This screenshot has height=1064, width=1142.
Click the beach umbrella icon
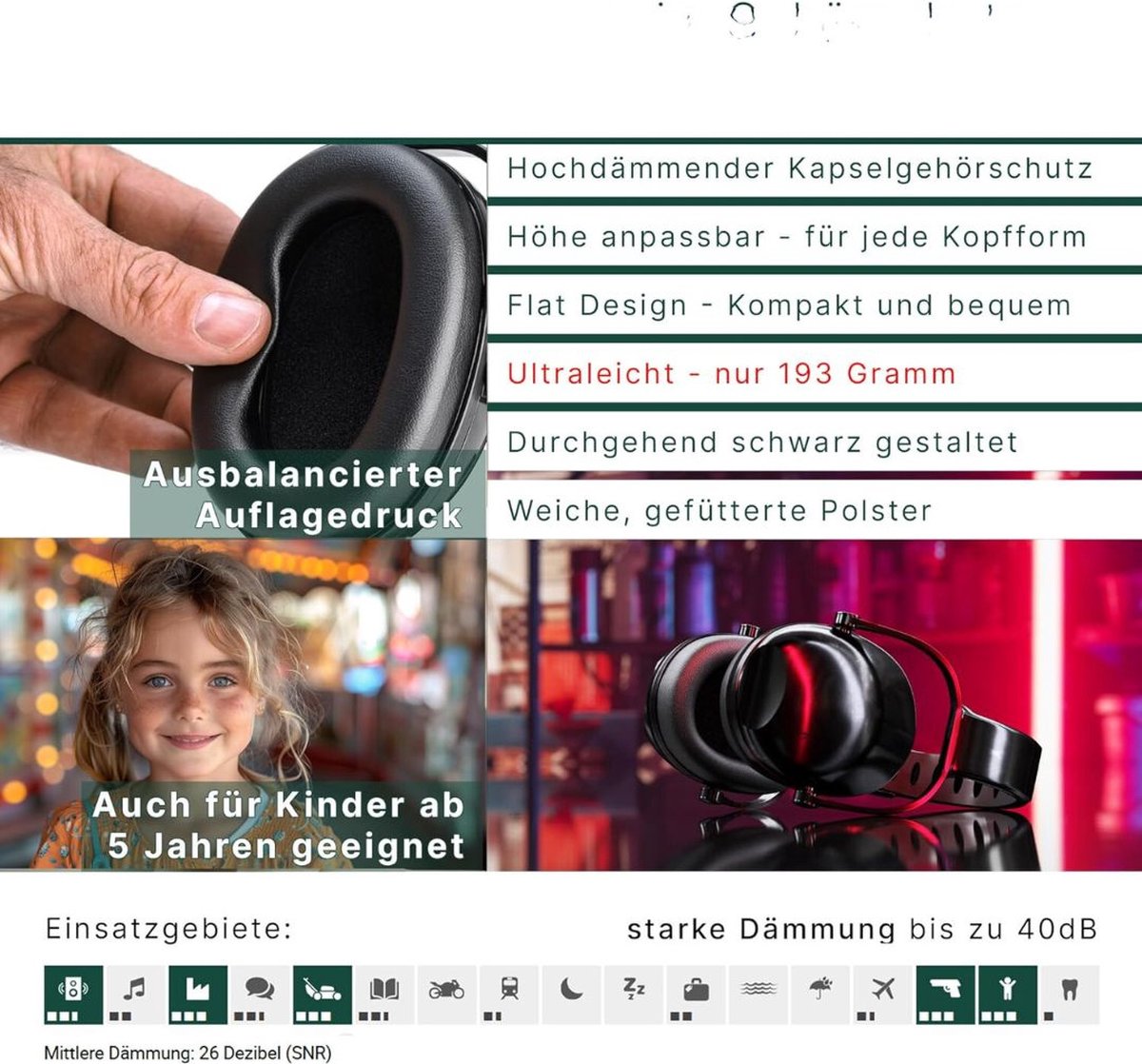coord(821,994)
